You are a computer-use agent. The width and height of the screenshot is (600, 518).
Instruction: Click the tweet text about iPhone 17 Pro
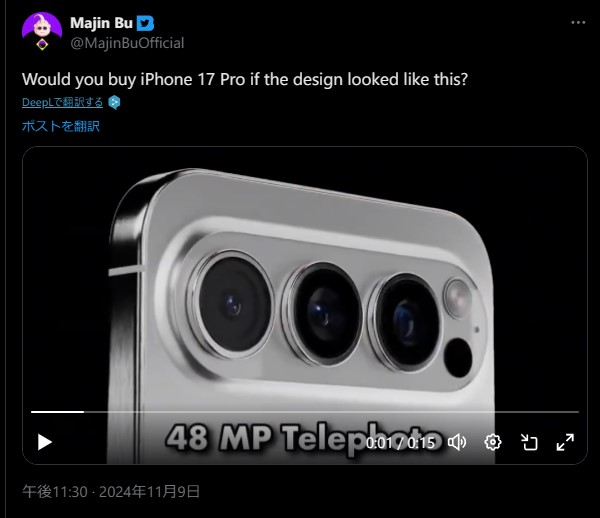(245, 80)
